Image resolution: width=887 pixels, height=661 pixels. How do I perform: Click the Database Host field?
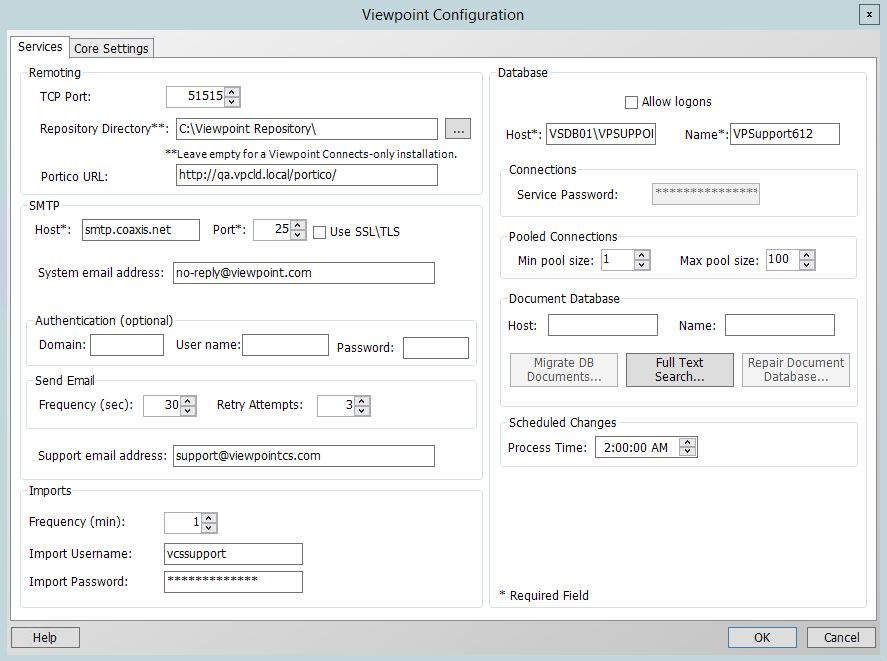(x=601, y=134)
